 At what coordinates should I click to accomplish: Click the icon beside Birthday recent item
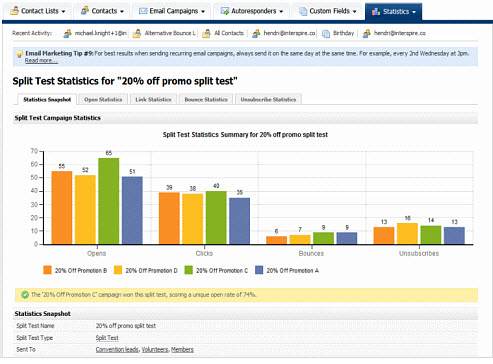point(326,33)
